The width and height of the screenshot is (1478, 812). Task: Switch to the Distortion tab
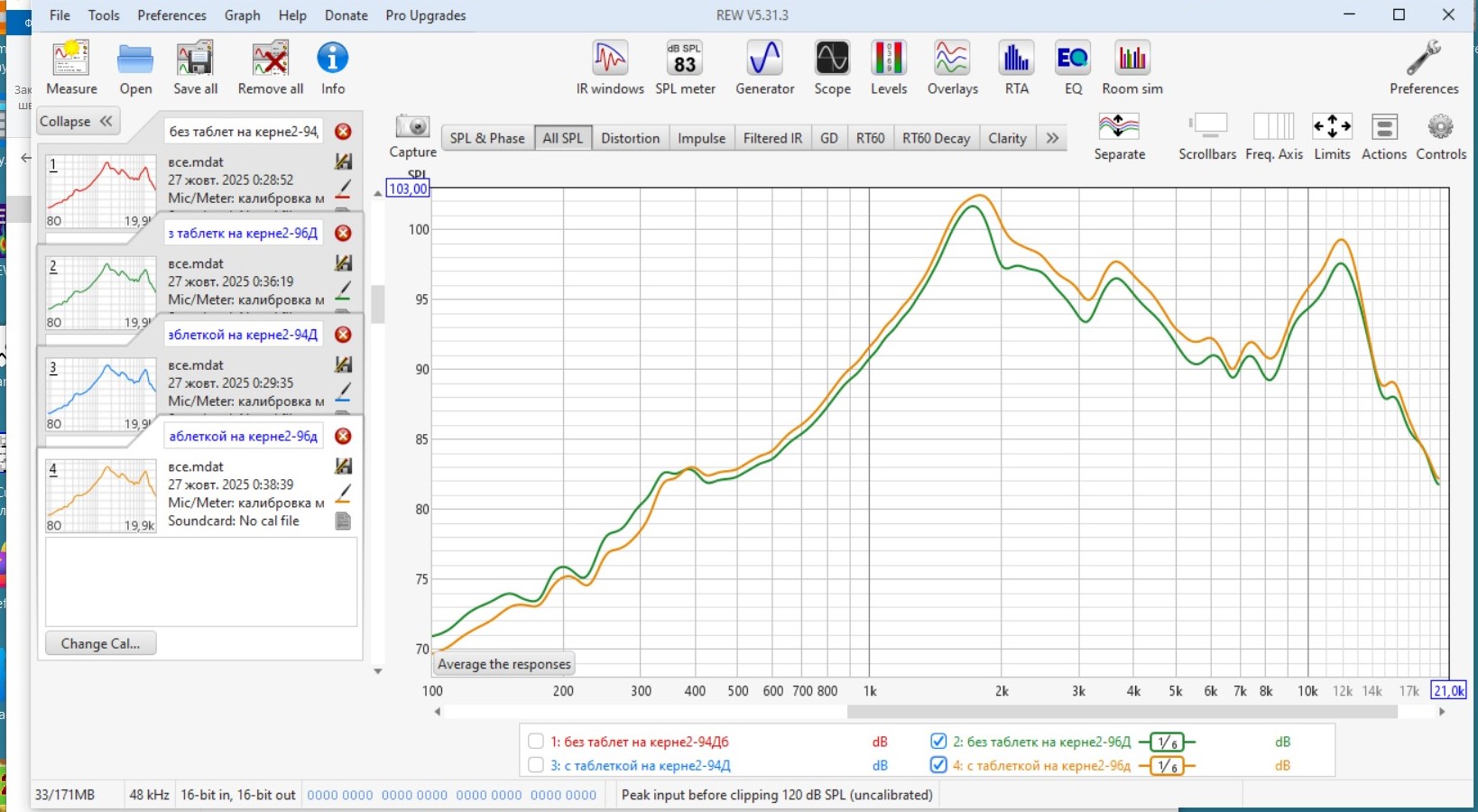(630, 138)
